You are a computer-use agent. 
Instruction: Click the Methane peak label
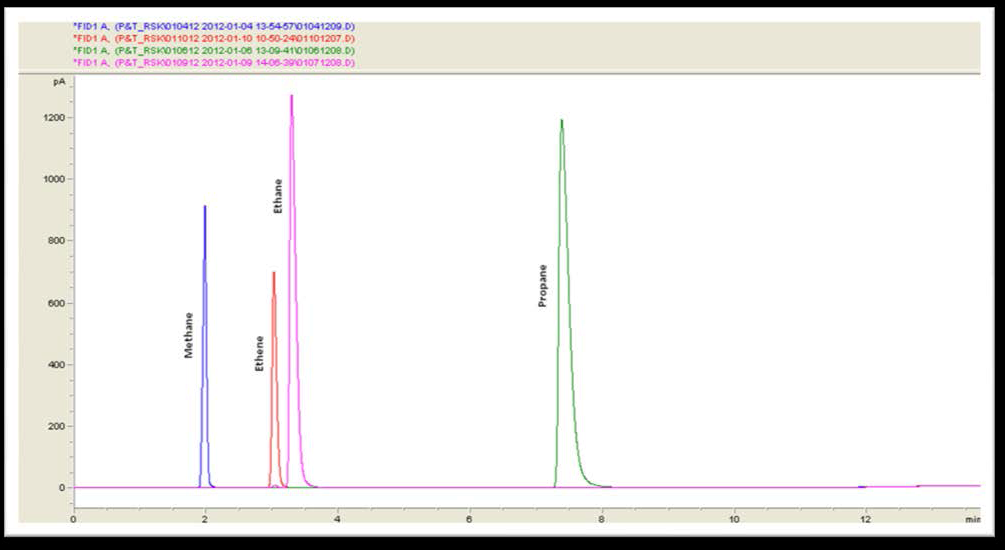tap(188, 335)
